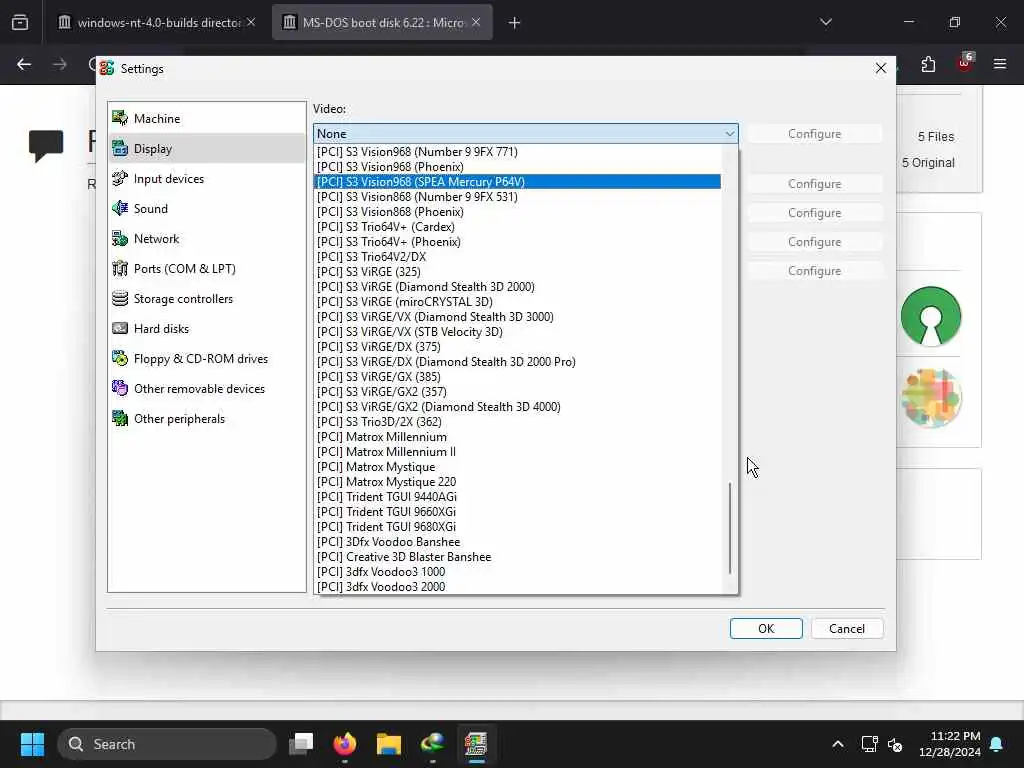The height and width of the screenshot is (768, 1024).
Task: Open the browser hamburger menu
Action: coord(1000,64)
